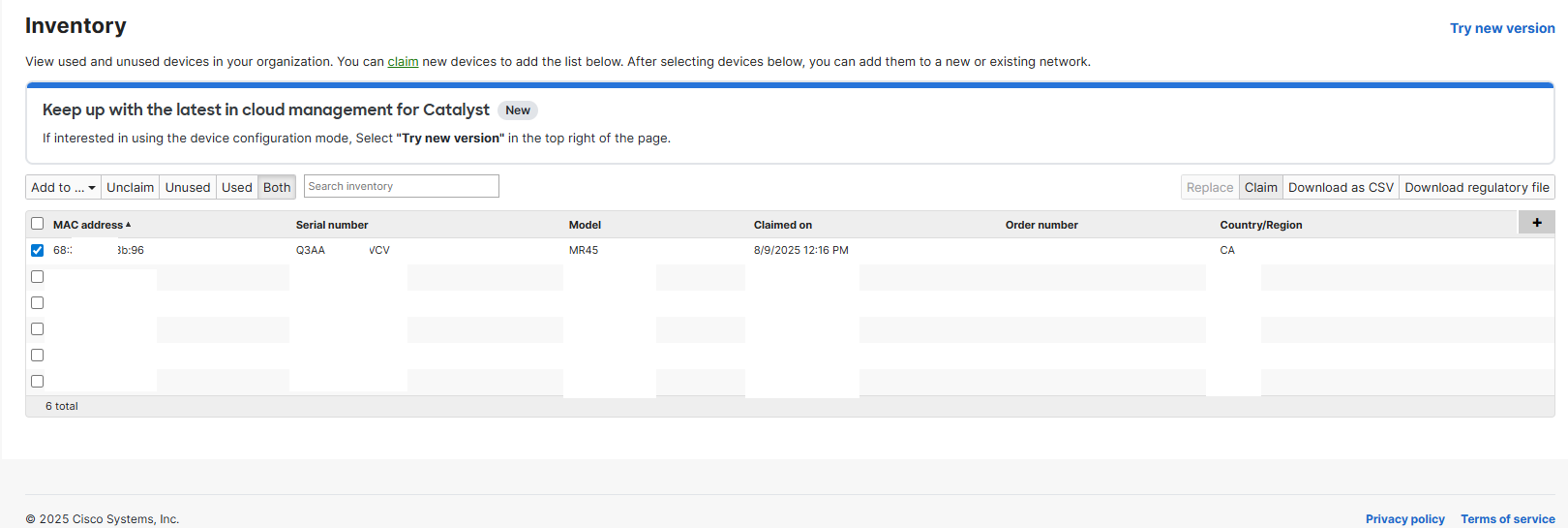Sort by Claimed on column header
Screen dimensions: 1568x528
[x=783, y=225]
